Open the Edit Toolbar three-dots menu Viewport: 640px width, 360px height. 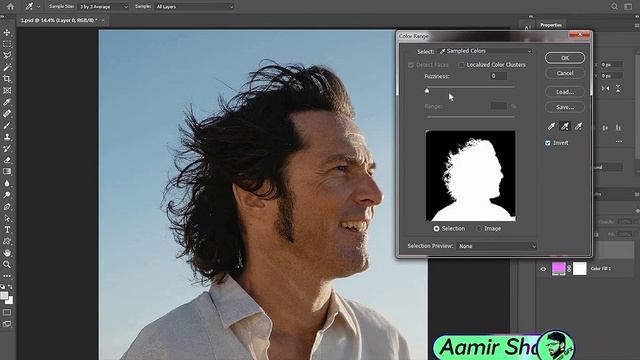(x=7, y=276)
